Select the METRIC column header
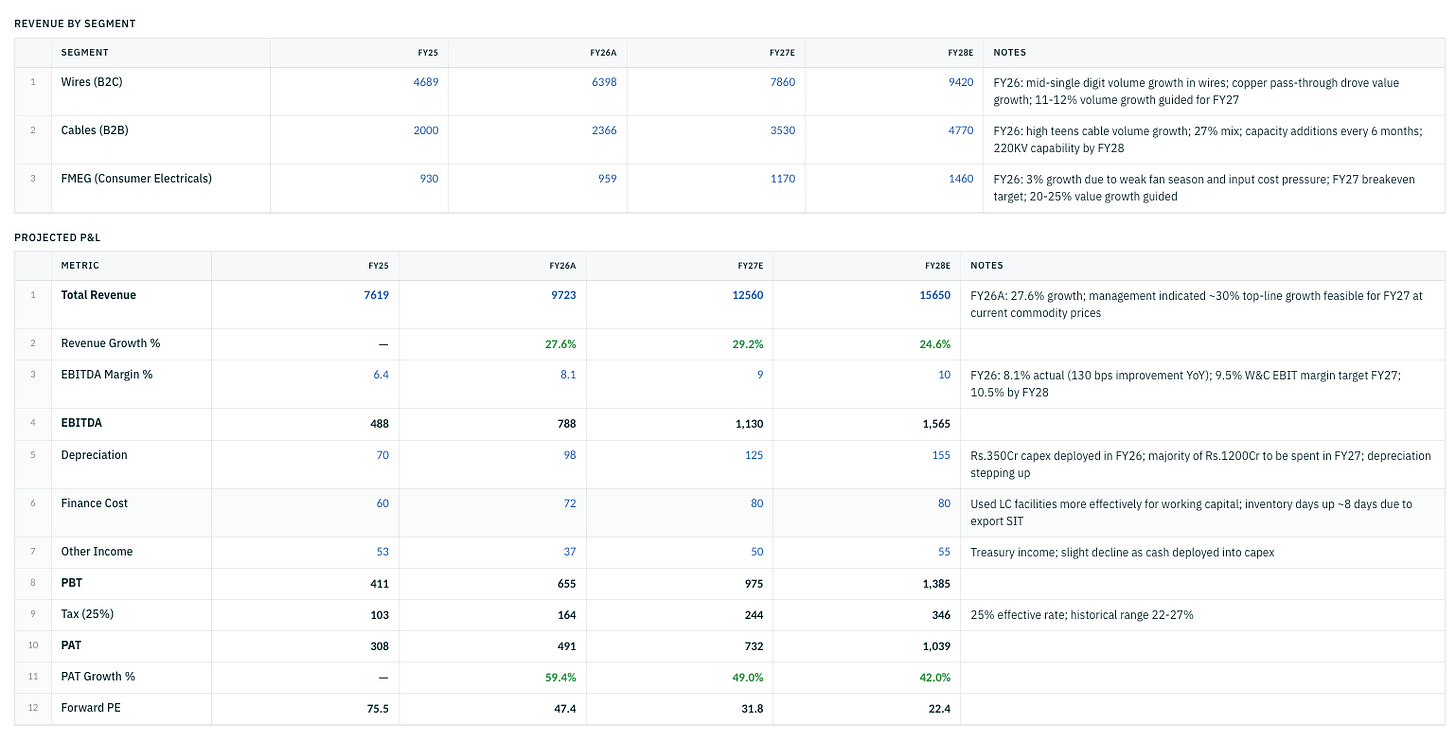The image size is (1456, 738). [80, 265]
